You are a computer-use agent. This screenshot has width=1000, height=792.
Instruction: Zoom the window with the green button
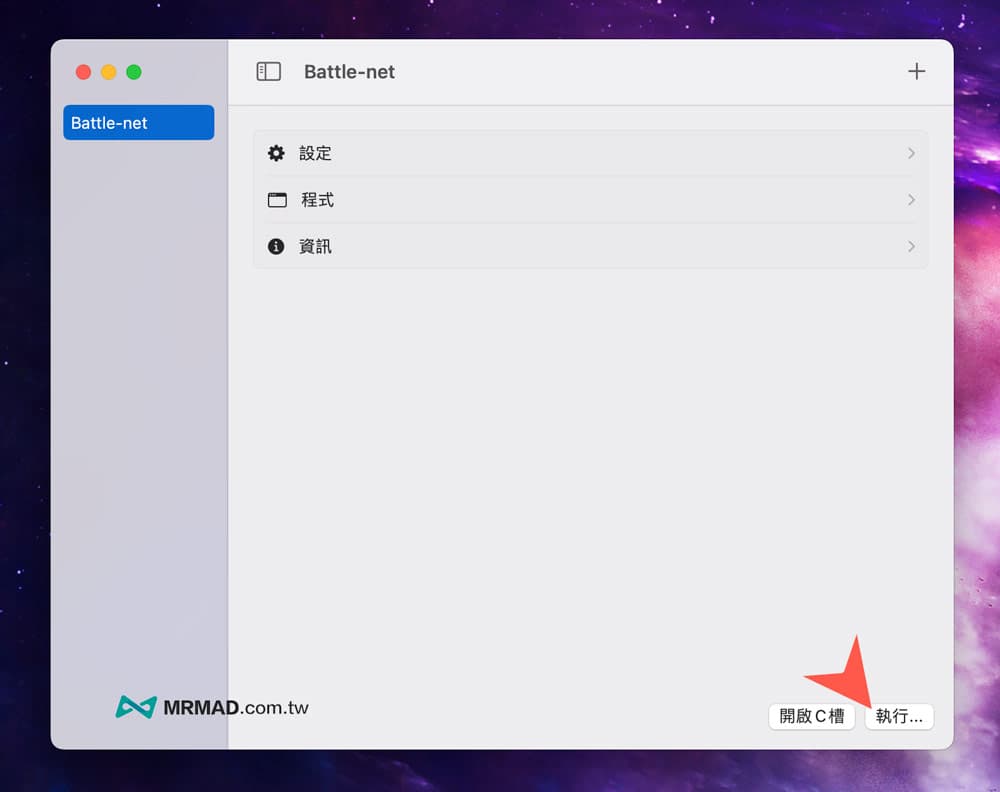tap(134, 72)
